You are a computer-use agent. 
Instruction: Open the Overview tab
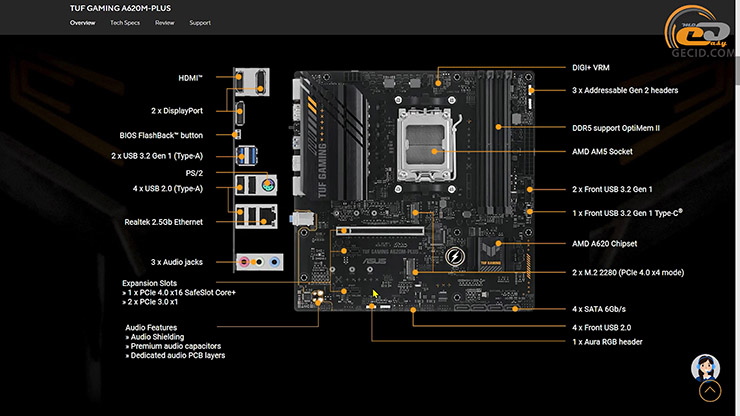(x=82, y=23)
